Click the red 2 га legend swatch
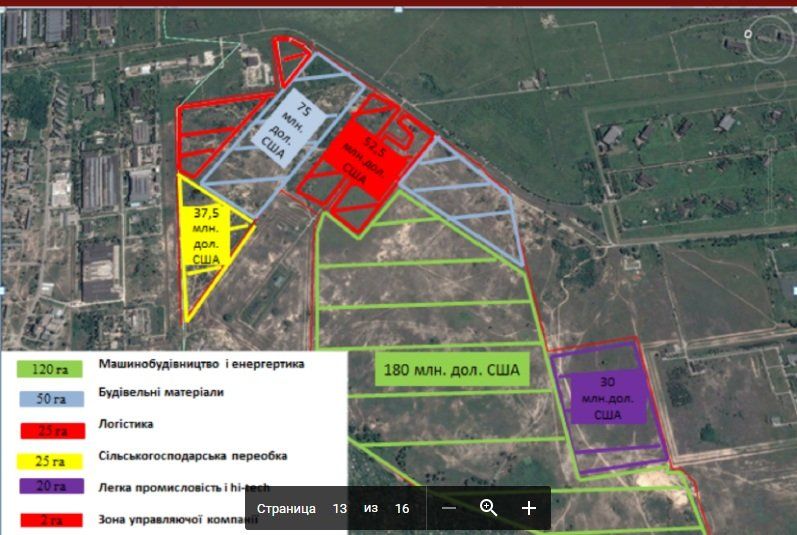 [50, 521]
